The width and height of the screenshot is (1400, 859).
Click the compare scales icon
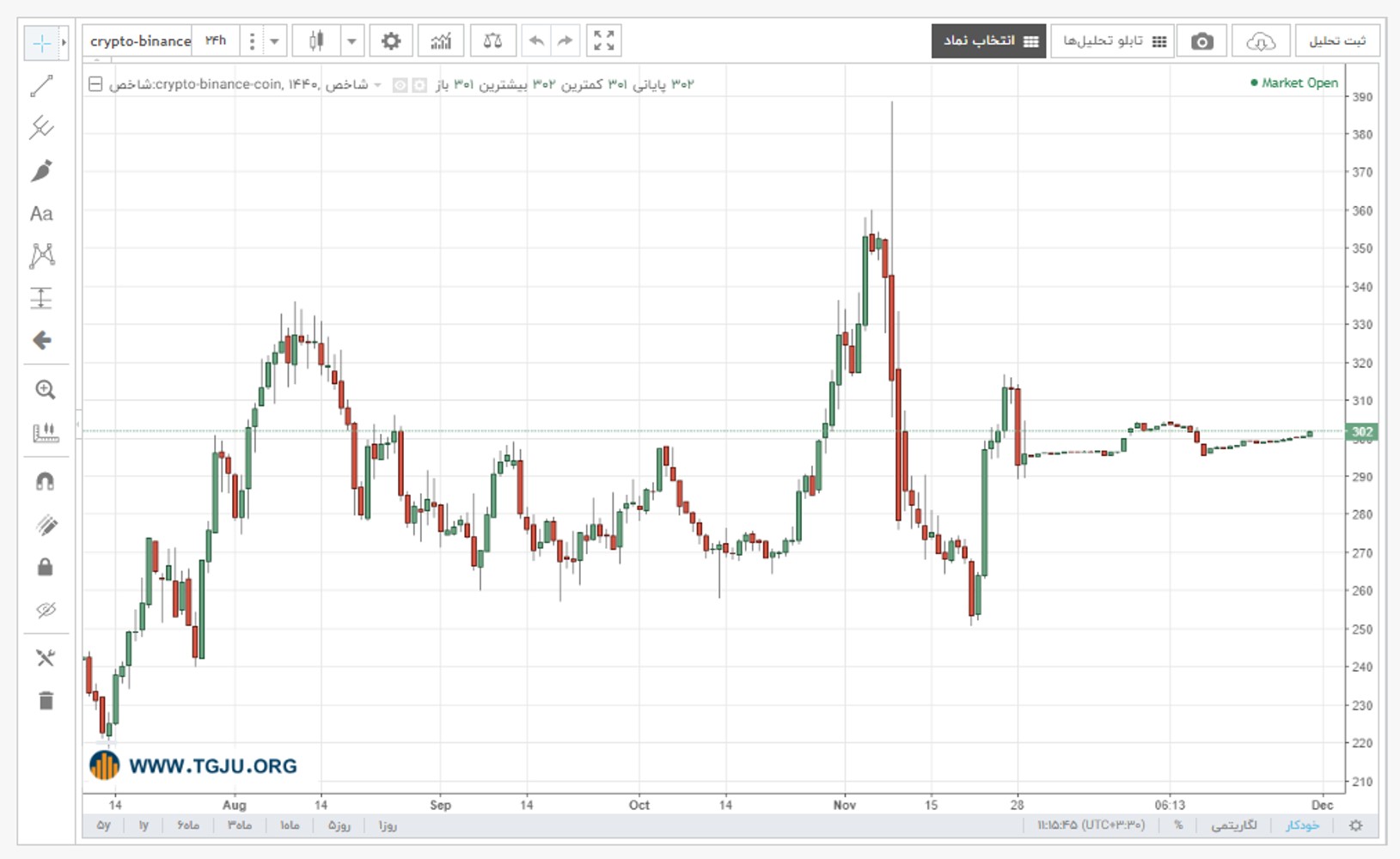tap(492, 40)
